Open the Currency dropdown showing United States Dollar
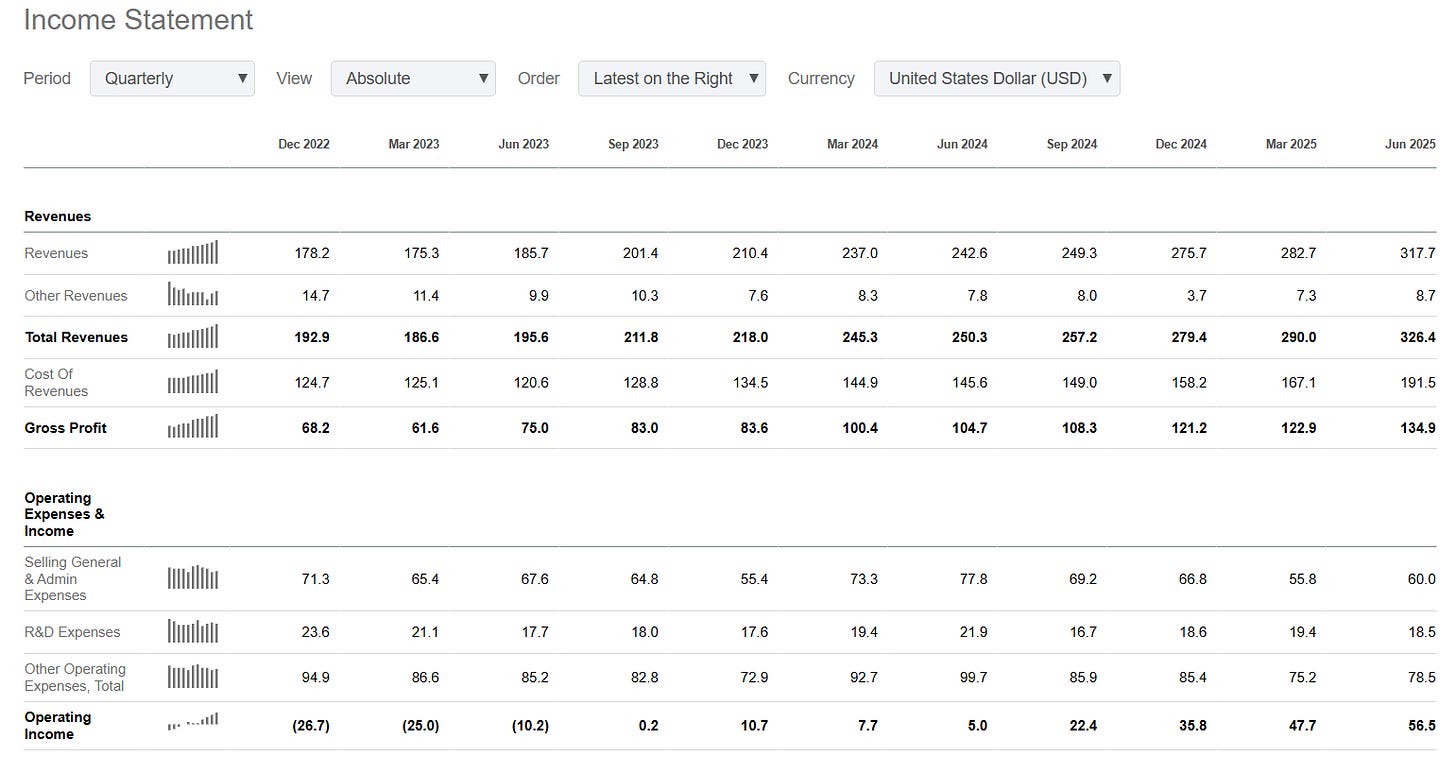 point(997,78)
